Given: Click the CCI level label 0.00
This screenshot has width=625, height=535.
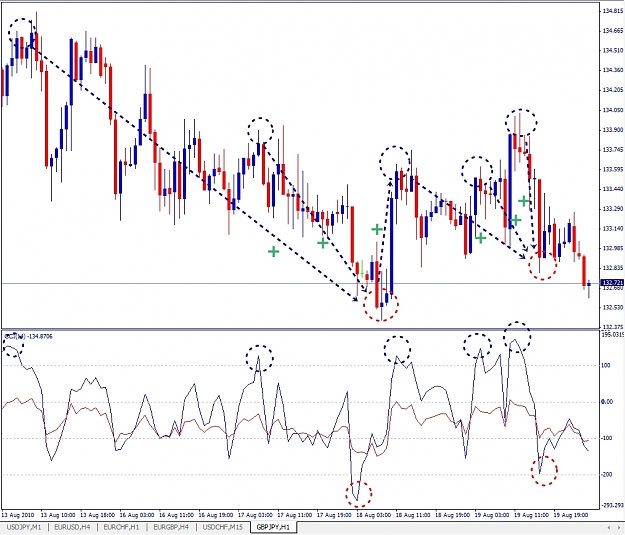Looking at the screenshot, I should [607, 402].
